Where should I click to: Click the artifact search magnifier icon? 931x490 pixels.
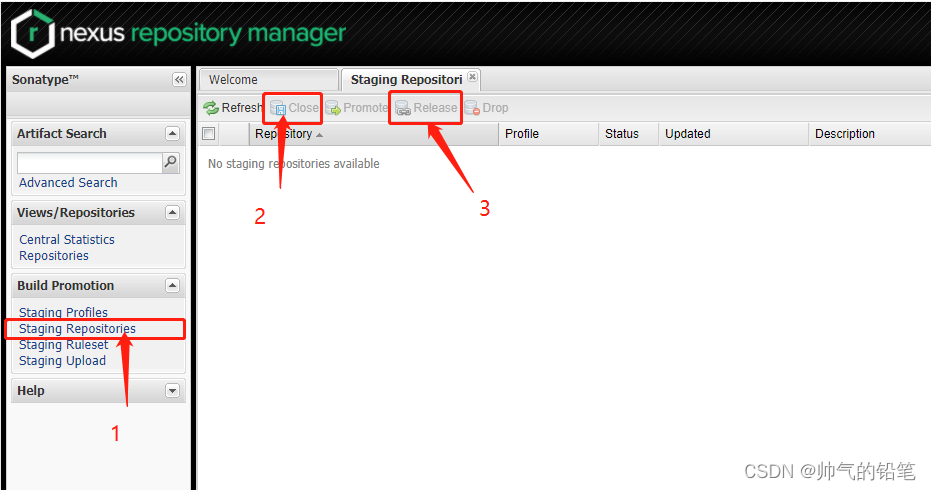[170, 162]
